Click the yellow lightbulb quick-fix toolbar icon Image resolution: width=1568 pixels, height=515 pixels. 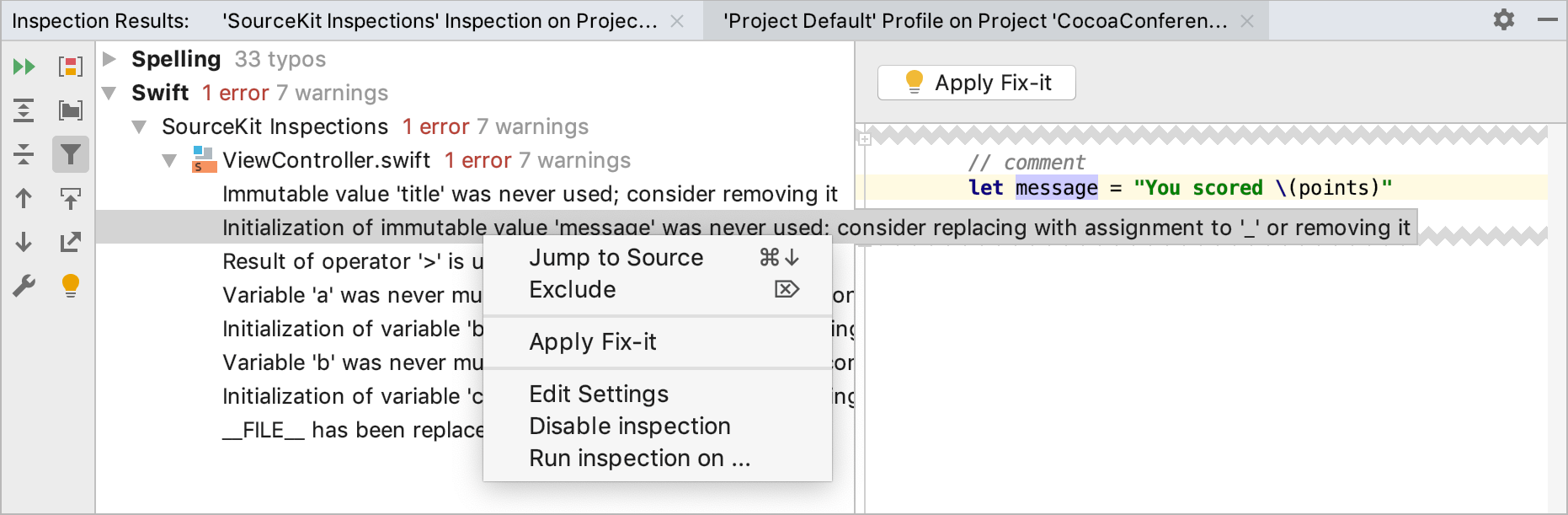pos(71,286)
